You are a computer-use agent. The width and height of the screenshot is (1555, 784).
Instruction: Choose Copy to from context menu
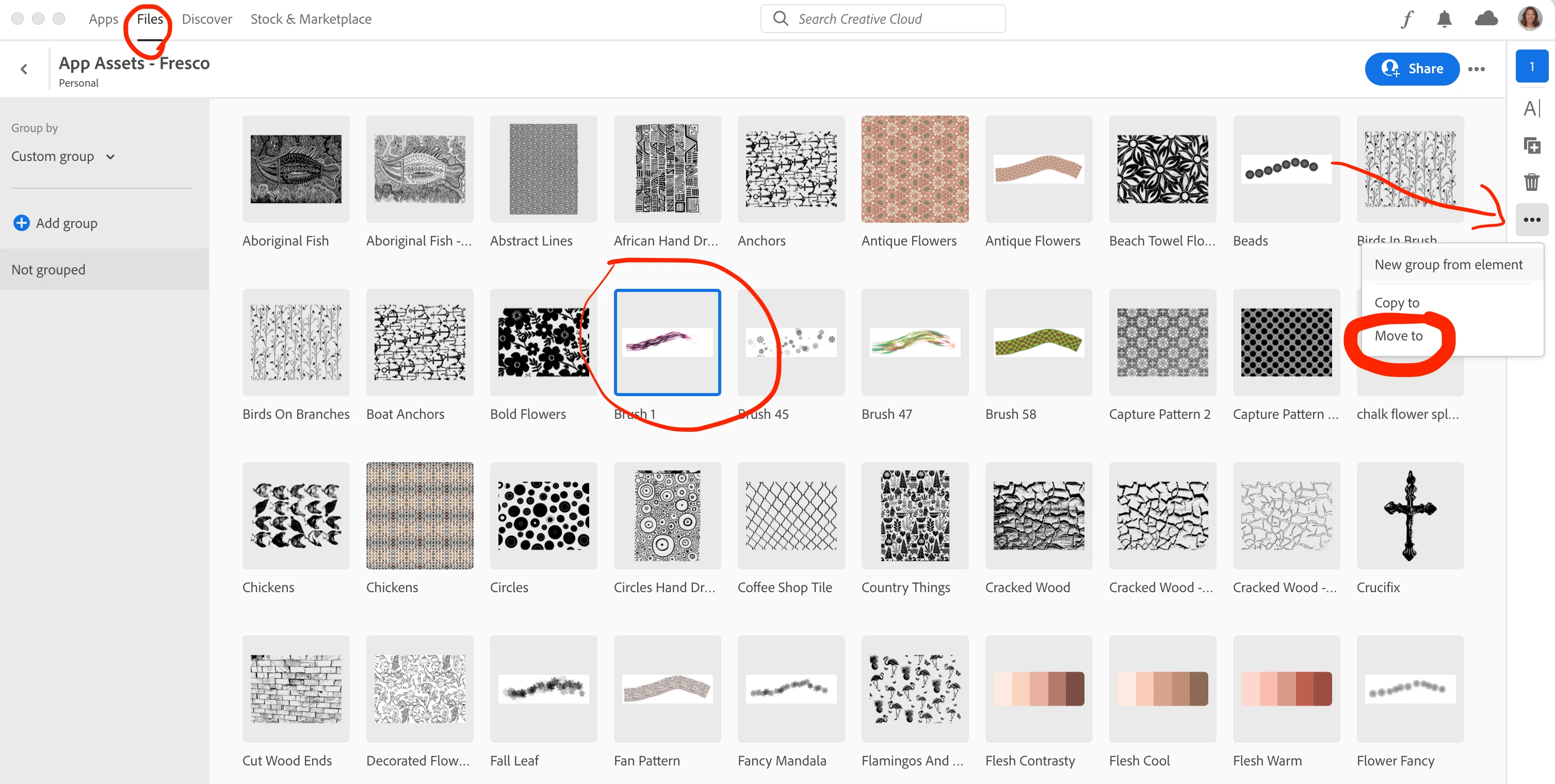(1396, 302)
